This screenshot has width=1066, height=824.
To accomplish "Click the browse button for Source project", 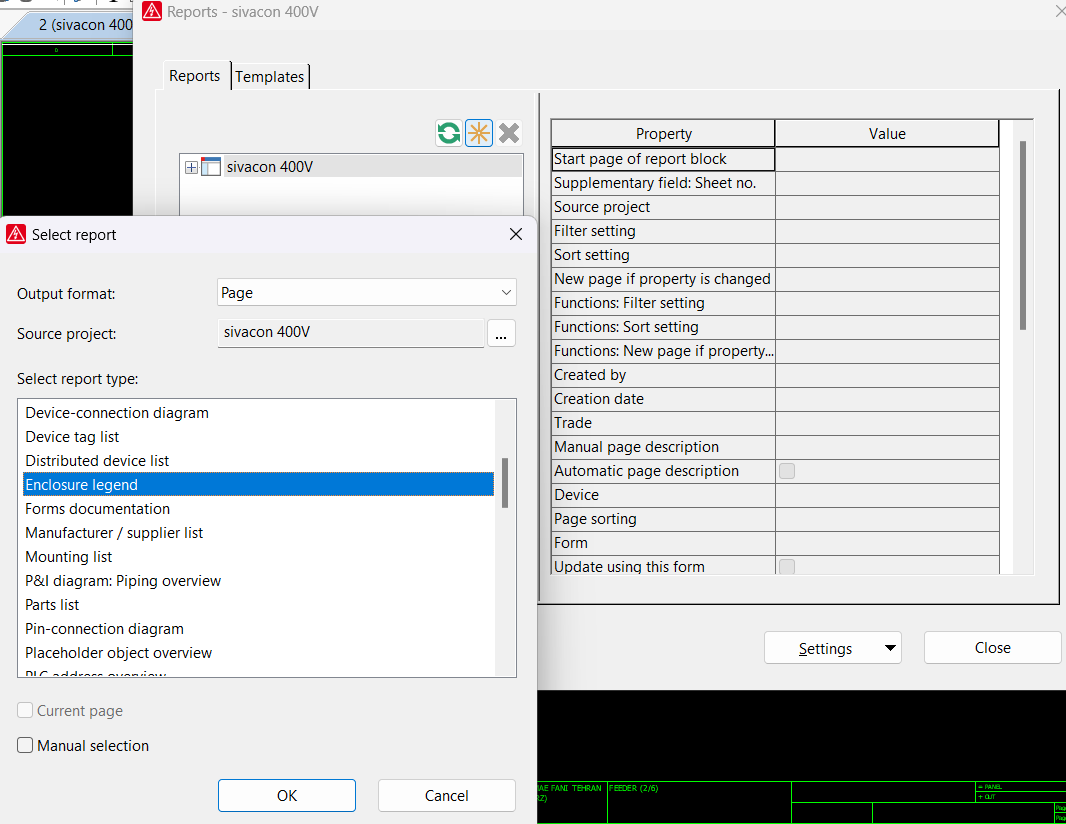I will (501, 333).
